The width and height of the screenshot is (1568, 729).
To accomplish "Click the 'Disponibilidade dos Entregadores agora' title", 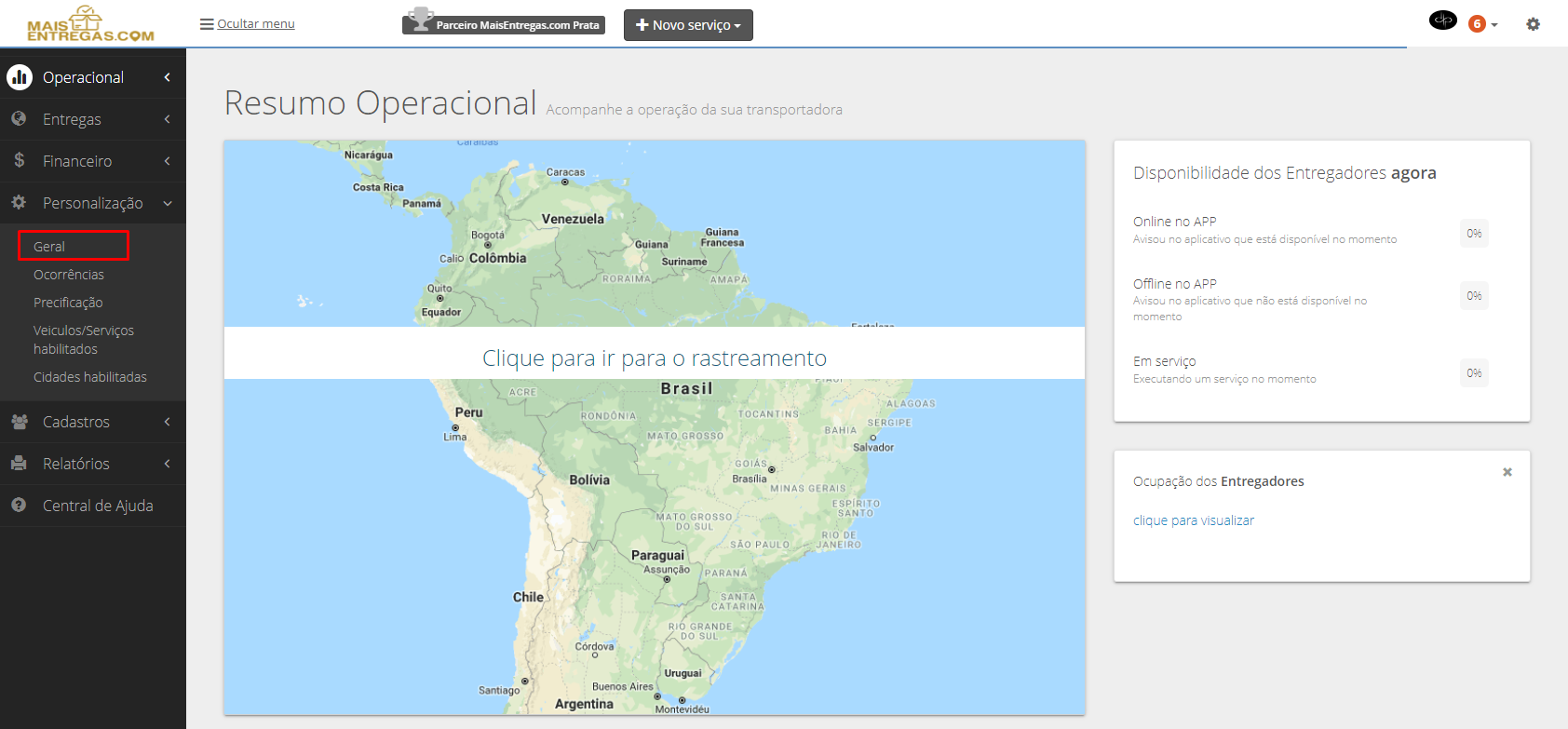I will point(1285,173).
